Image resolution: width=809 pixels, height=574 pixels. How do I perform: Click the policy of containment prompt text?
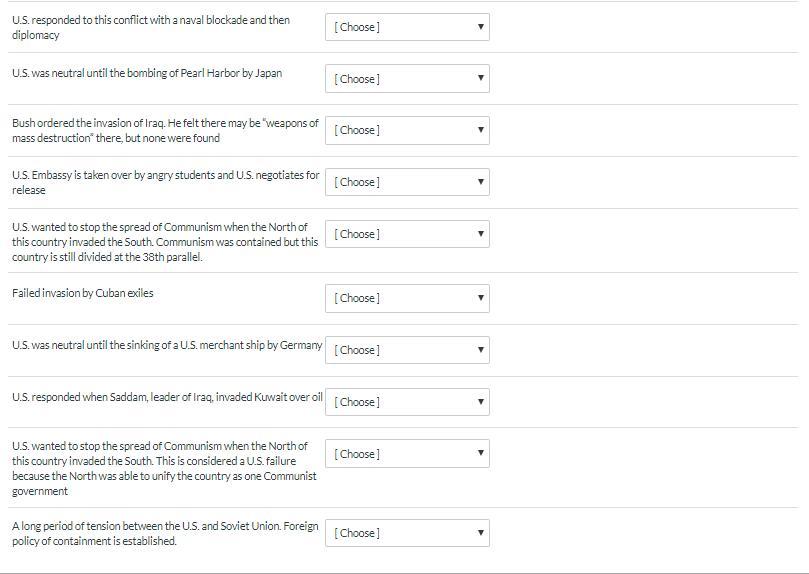(165, 533)
